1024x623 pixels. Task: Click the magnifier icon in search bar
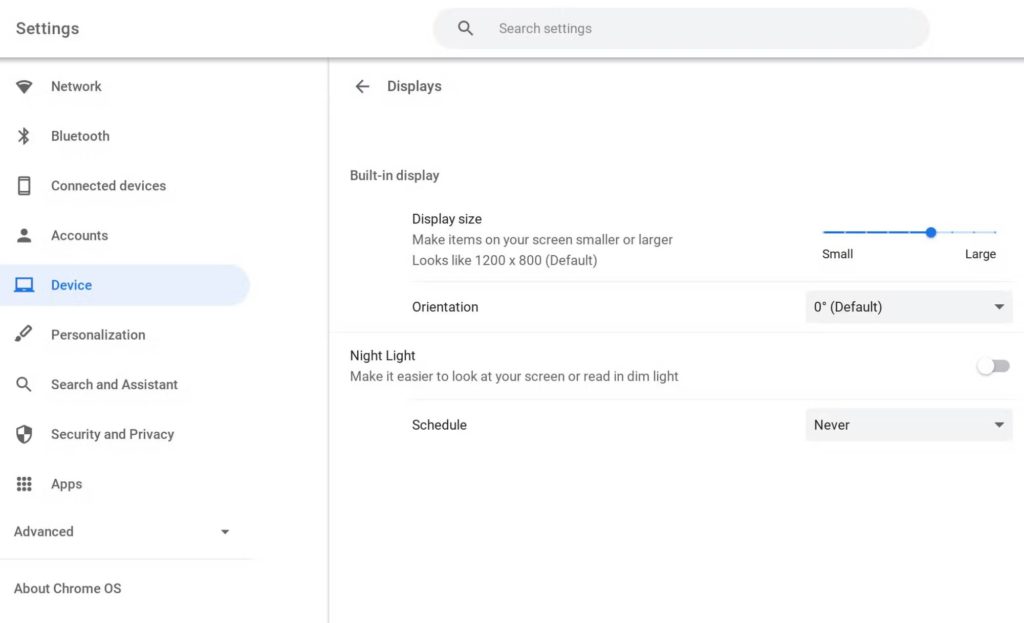[465, 28]
